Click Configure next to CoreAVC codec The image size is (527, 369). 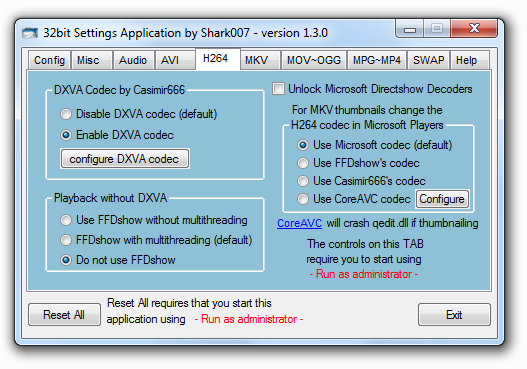[x=442, y=199]
